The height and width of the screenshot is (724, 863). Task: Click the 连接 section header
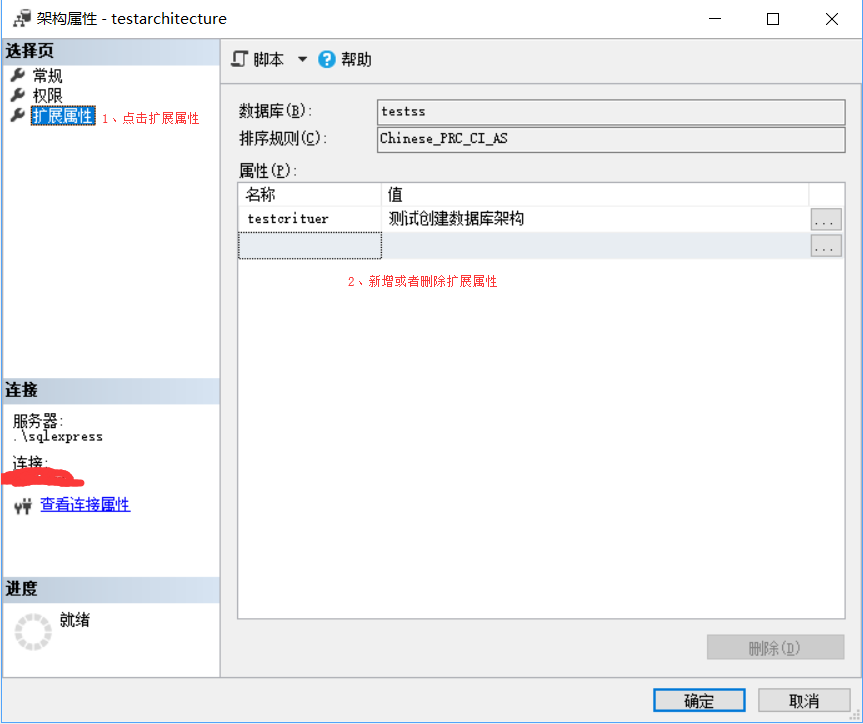tap(111, 390)
